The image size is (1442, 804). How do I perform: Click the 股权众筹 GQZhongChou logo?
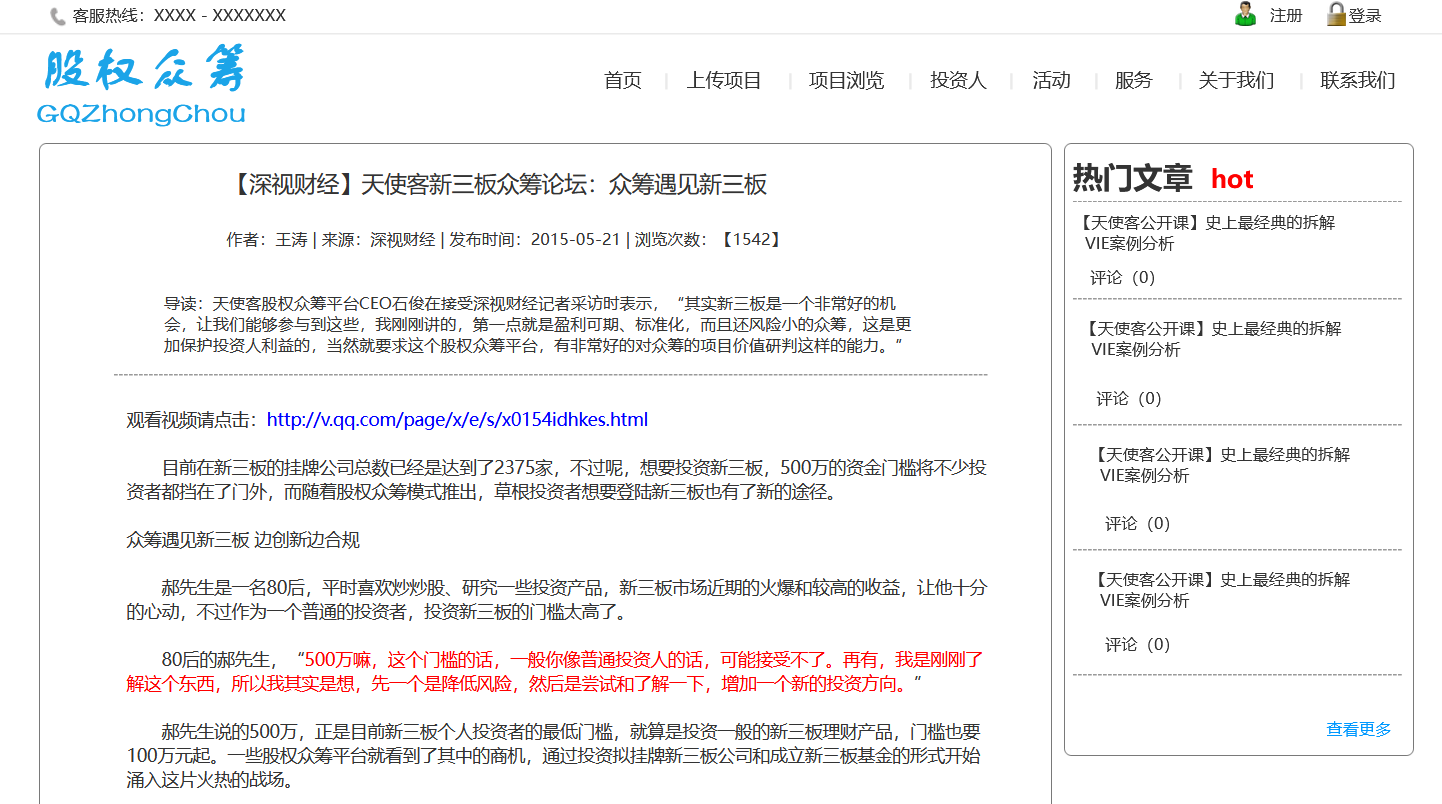pos(143,85)
